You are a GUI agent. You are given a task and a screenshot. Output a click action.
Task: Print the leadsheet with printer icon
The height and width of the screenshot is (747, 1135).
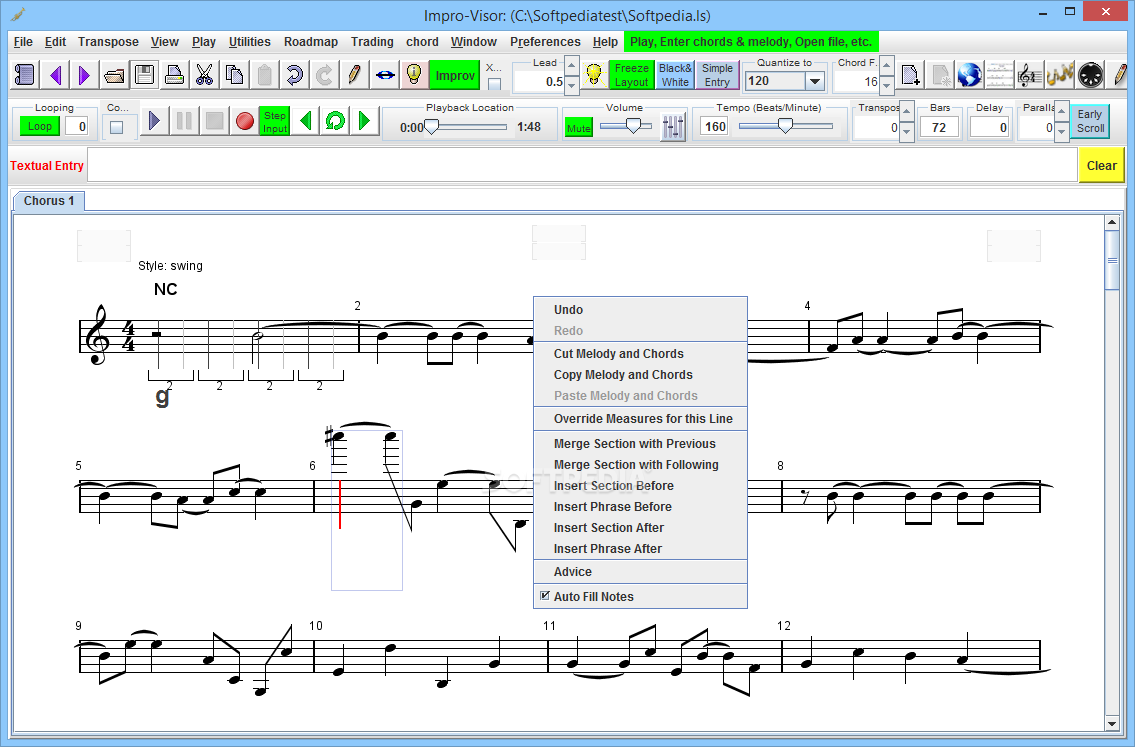pyautogui.click(x=174, y=75)
